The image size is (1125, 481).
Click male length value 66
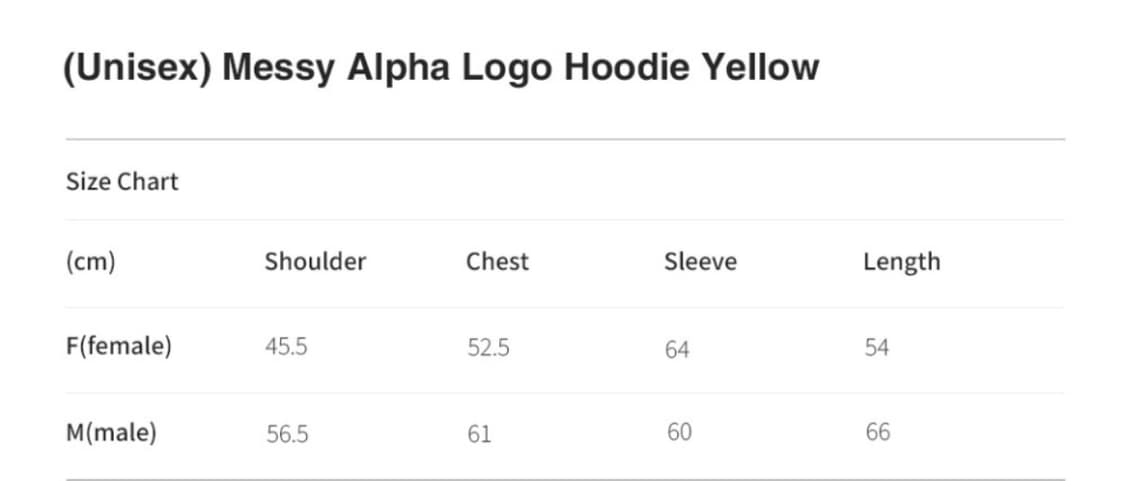[x=878, y=433]
